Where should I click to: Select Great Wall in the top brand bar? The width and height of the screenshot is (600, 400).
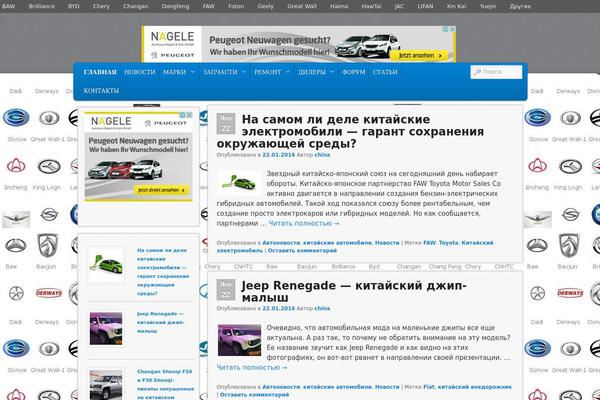302,6
